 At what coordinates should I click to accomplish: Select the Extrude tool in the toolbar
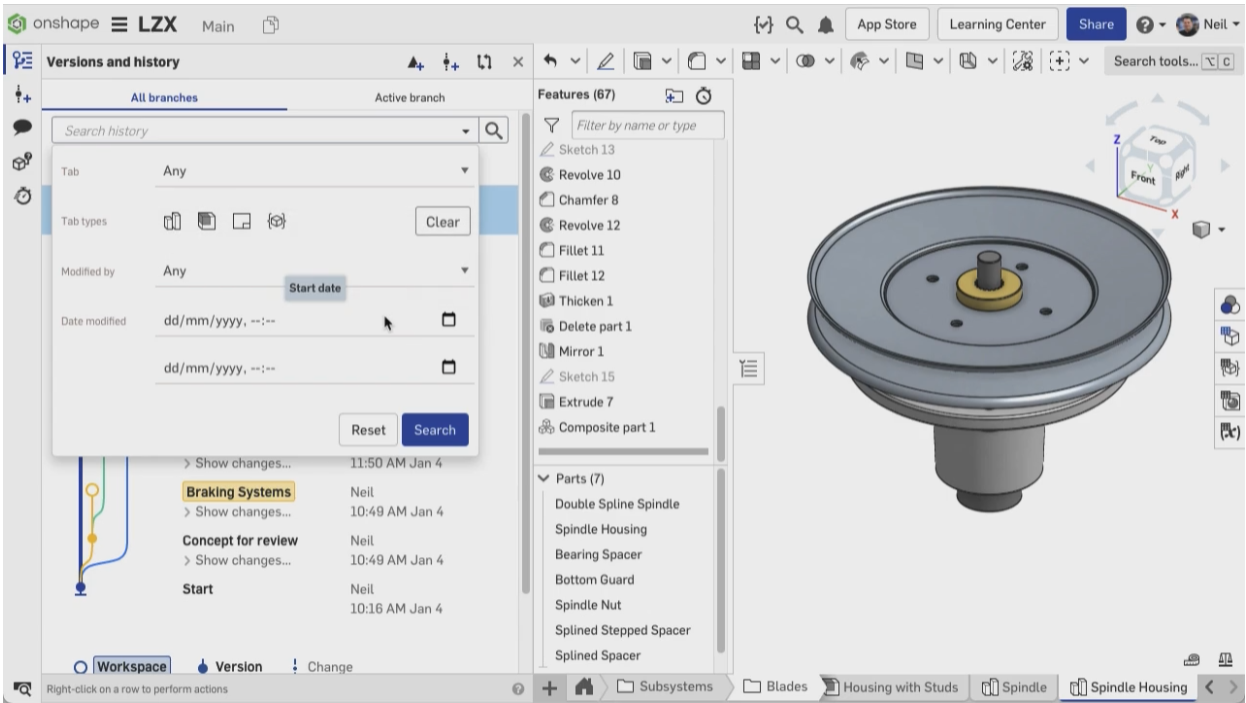[x=644, y=62]
